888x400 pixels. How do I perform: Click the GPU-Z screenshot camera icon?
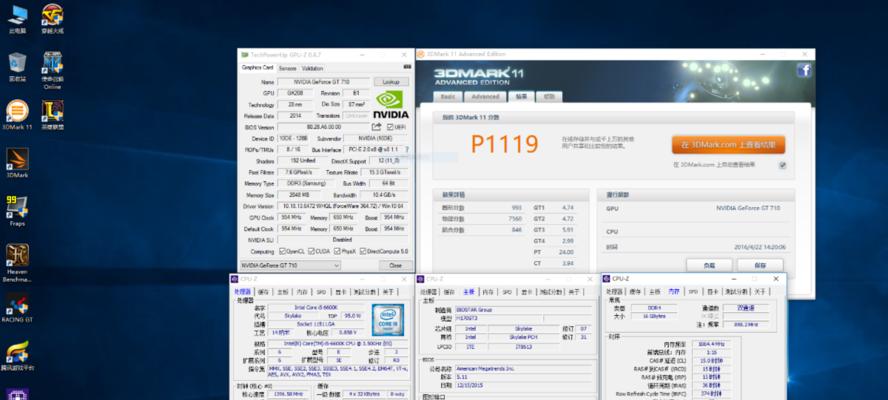[x=407, y=67]
